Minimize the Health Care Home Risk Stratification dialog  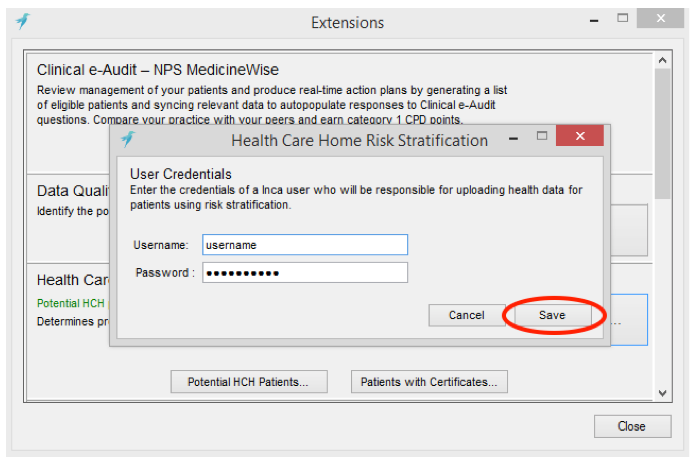[x=514, y=139]
